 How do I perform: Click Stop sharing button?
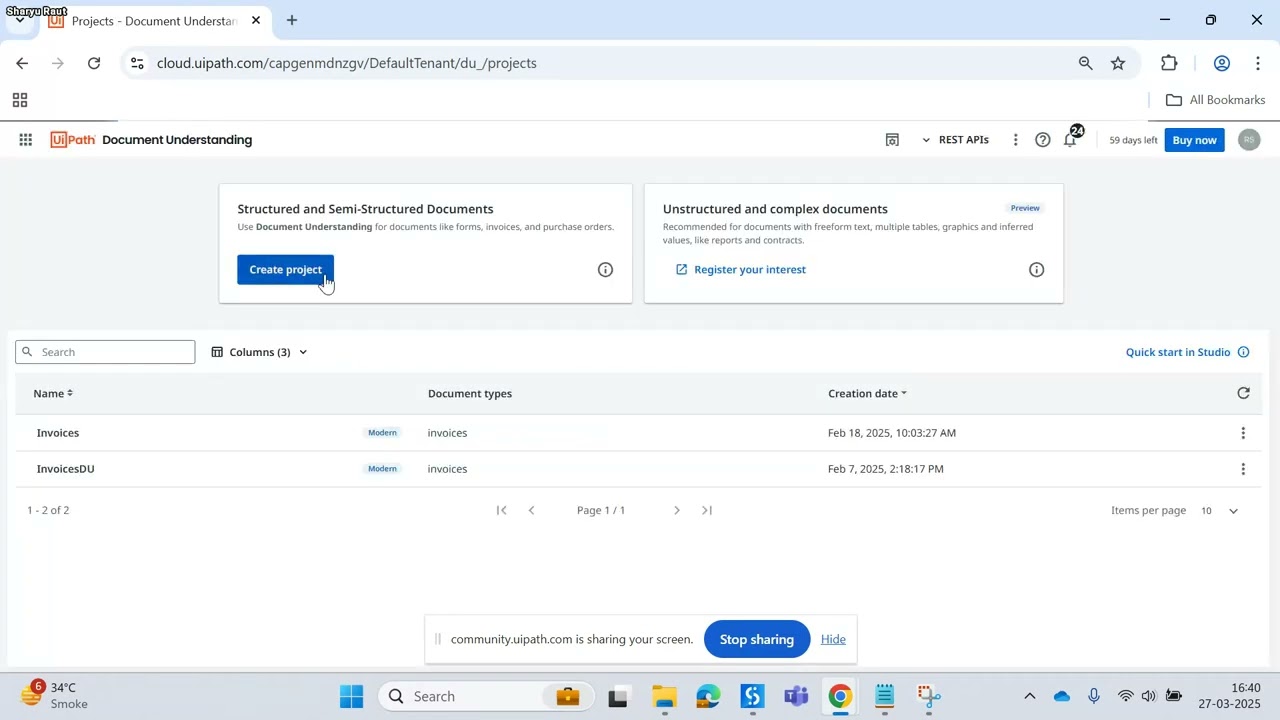[757, 640]
